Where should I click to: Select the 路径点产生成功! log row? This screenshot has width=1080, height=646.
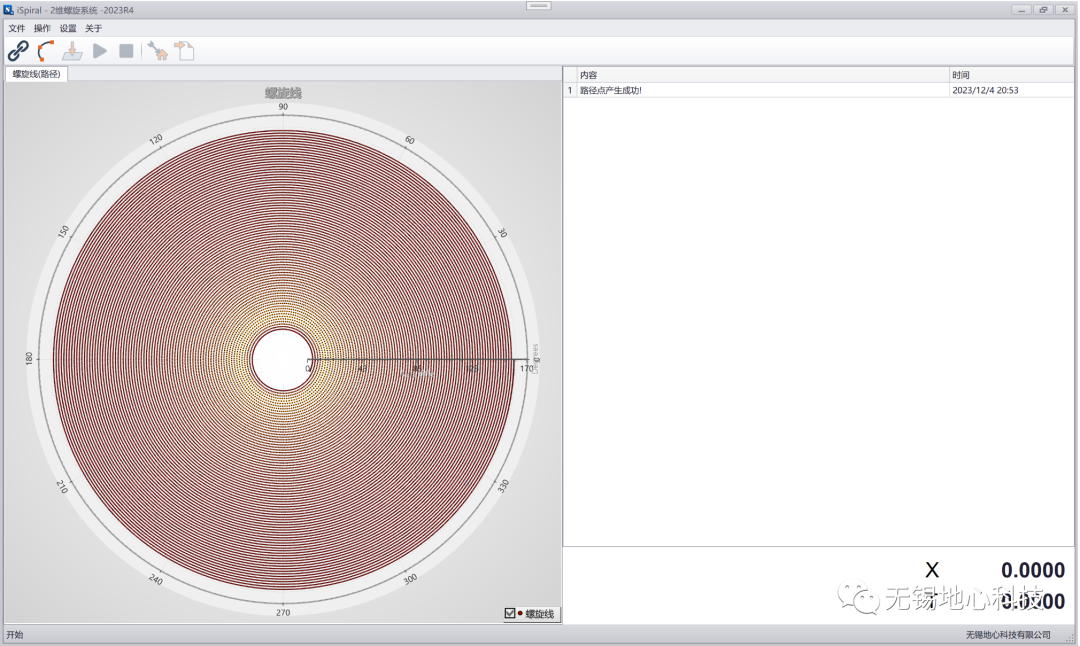coord(760,90)
